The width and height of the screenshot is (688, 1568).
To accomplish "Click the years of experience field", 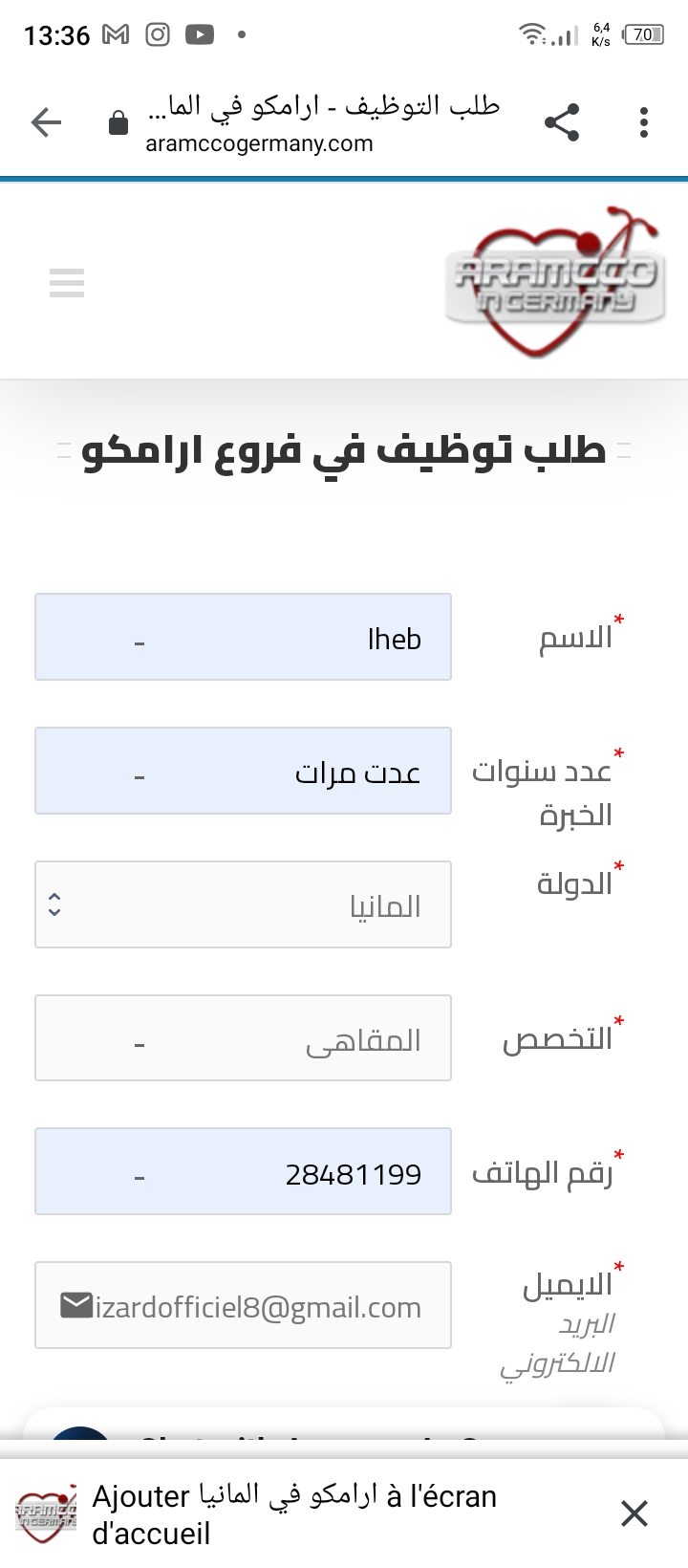I will [243, 771].
